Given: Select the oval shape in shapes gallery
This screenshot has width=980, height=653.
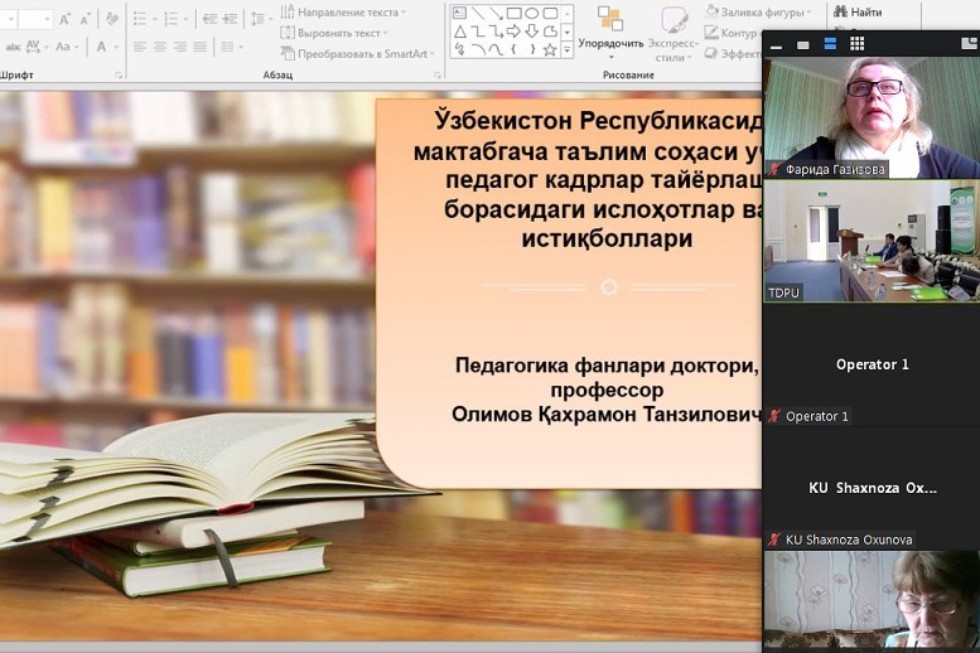Looking at the screenshot, I should click(x=532, y=13).
